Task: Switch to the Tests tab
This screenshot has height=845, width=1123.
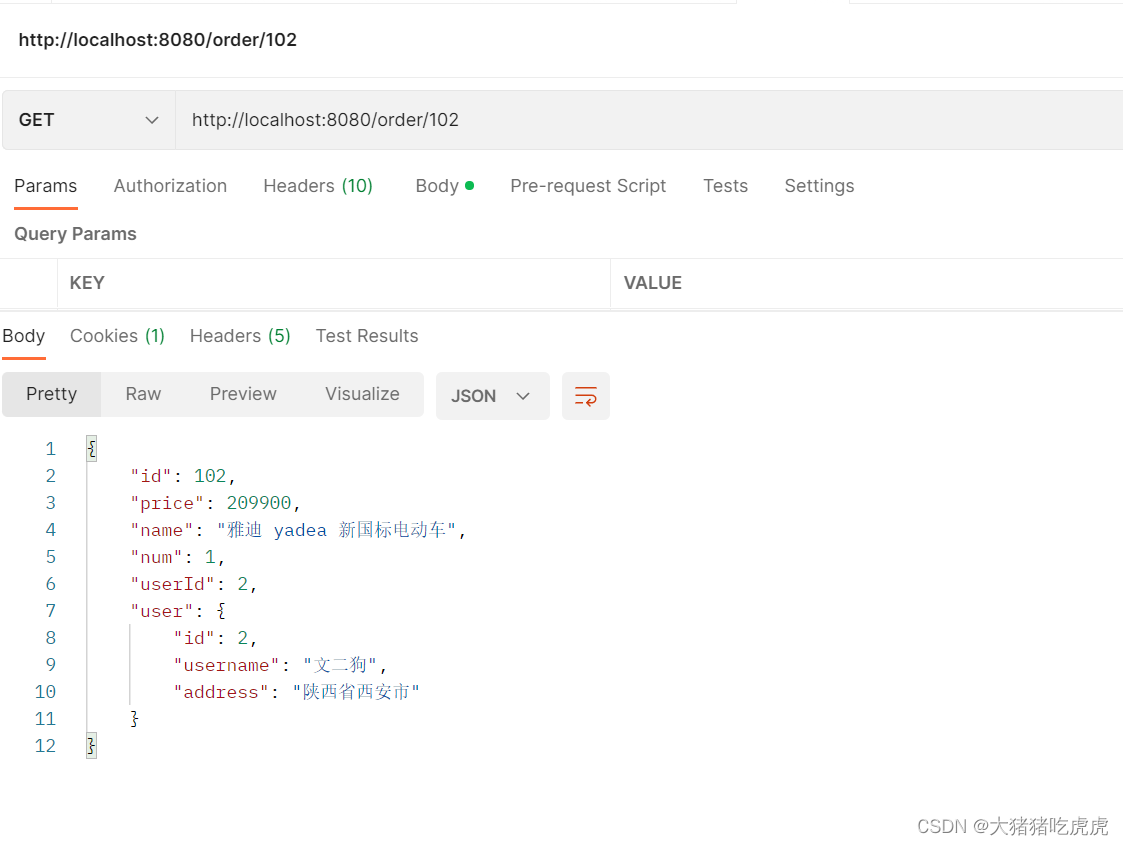Action: (725, 186)
